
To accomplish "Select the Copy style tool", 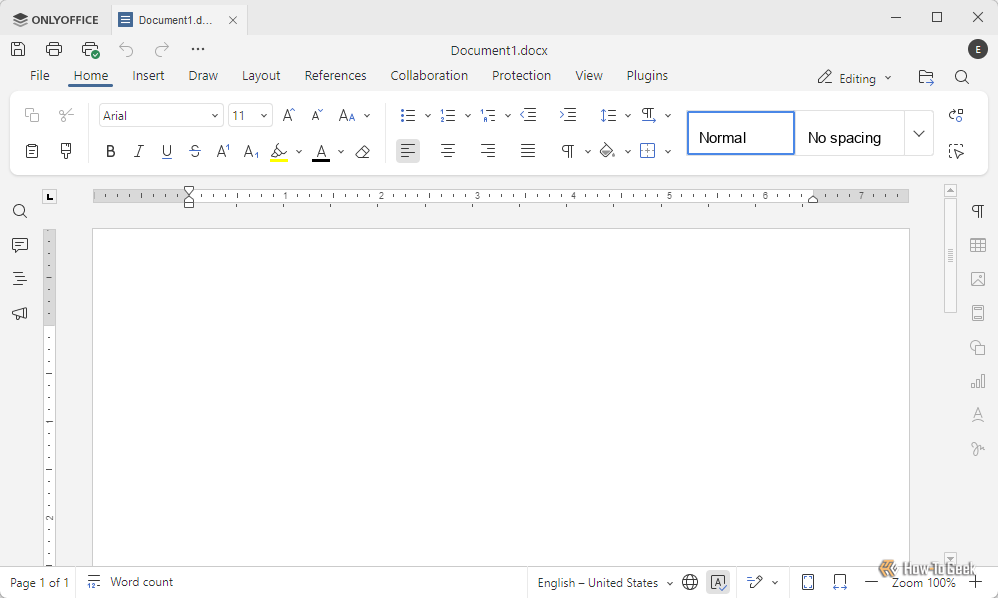I will pyautogui.click(x=66, y=151).
